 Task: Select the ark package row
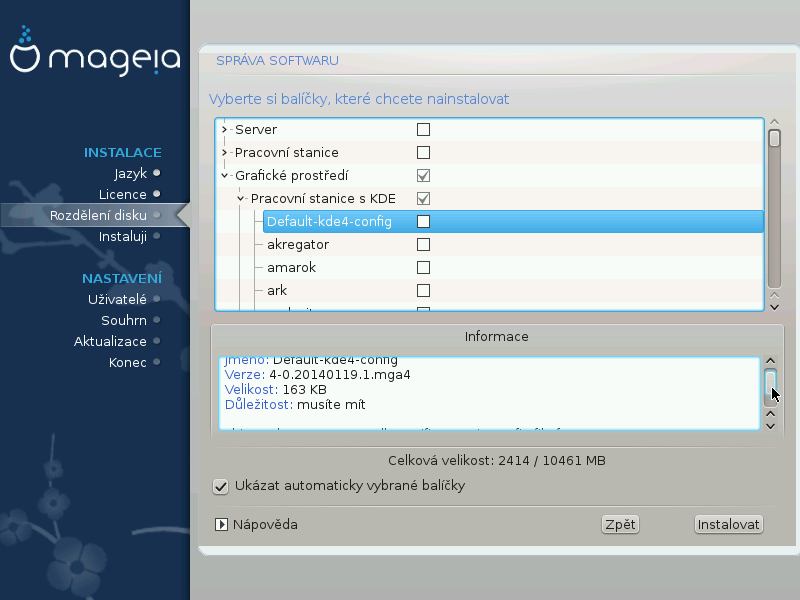click(278, 291)
